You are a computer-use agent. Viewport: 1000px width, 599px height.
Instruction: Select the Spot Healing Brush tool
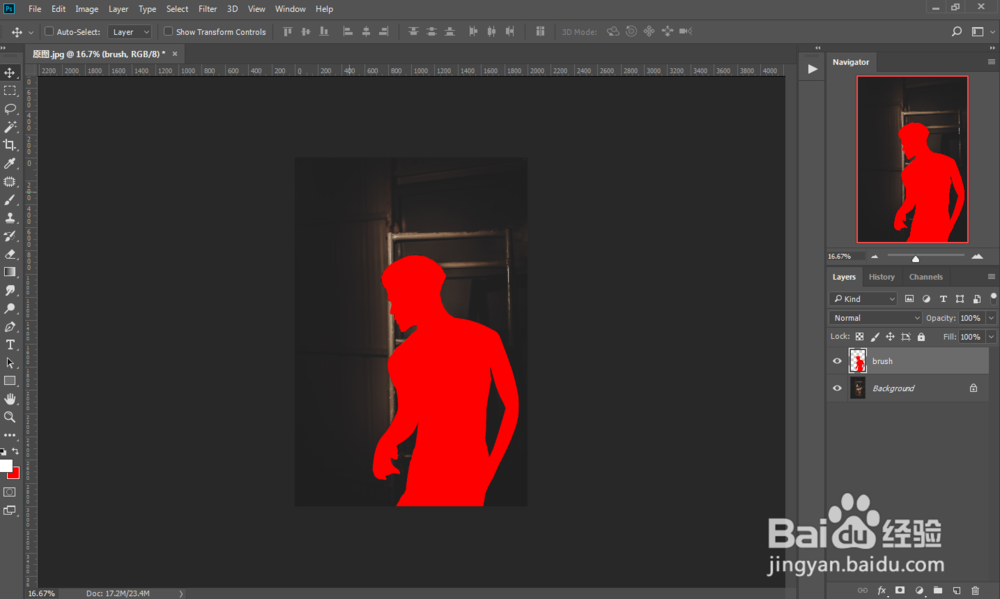[x=10, y=182]
